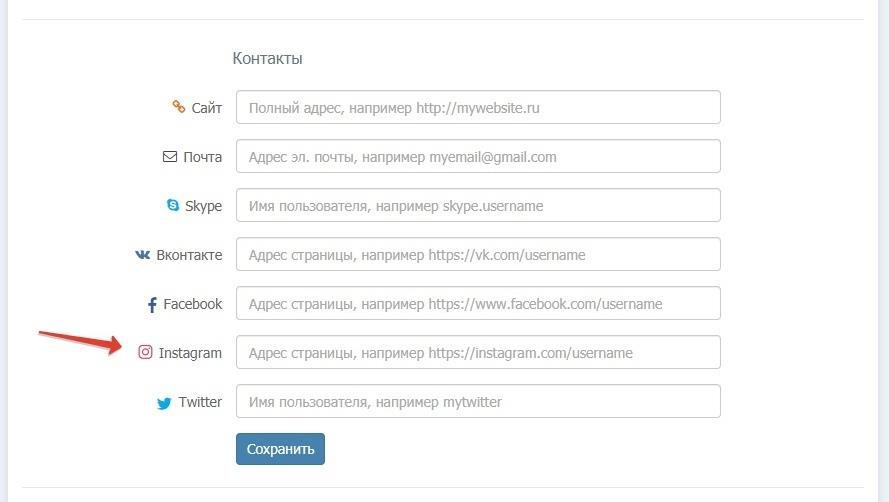Click the Instagram text label
The width and height of the screenshot is (889, 502).
(190, 353)
